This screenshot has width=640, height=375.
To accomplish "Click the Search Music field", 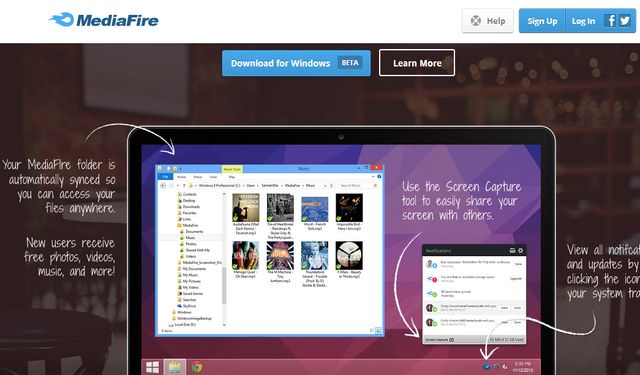I will point(358,186).
